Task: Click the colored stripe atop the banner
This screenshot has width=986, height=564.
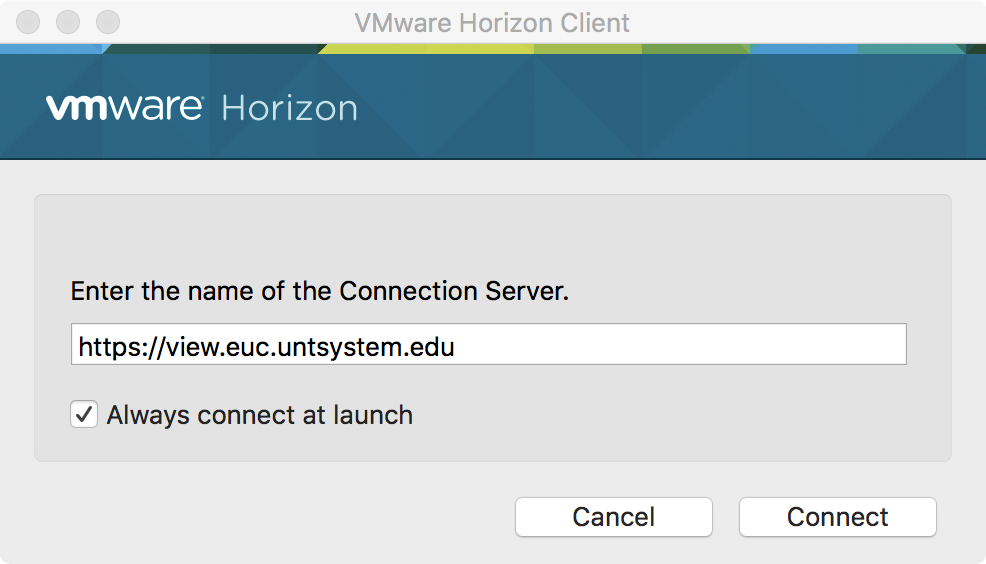Action: [x=500, y=48]
